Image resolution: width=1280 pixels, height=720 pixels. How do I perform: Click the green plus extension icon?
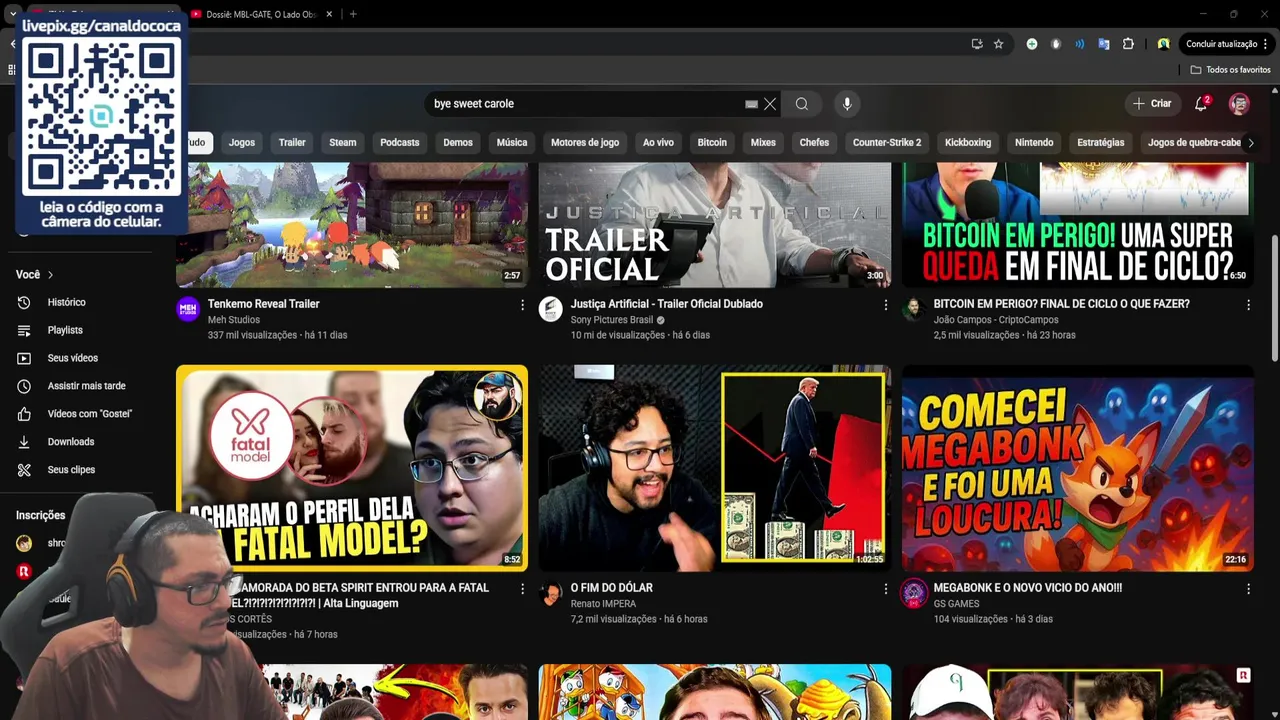coord(1032,44)
